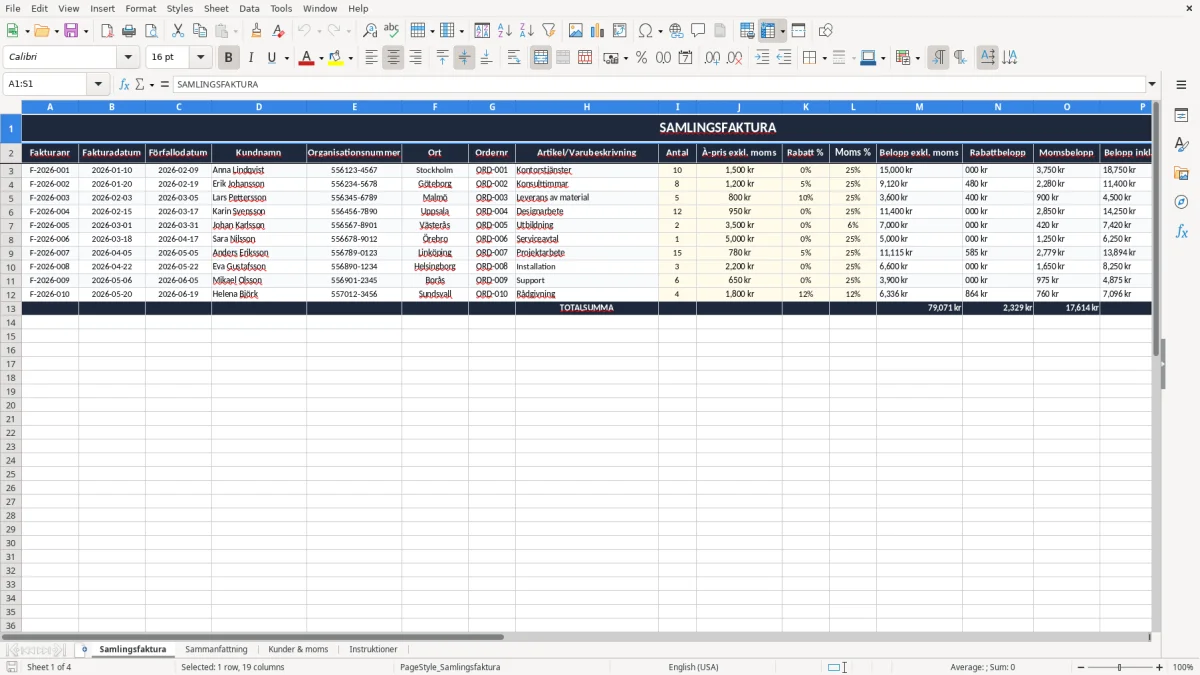
Task: Click Increase Indent icon
Action: 762,58
